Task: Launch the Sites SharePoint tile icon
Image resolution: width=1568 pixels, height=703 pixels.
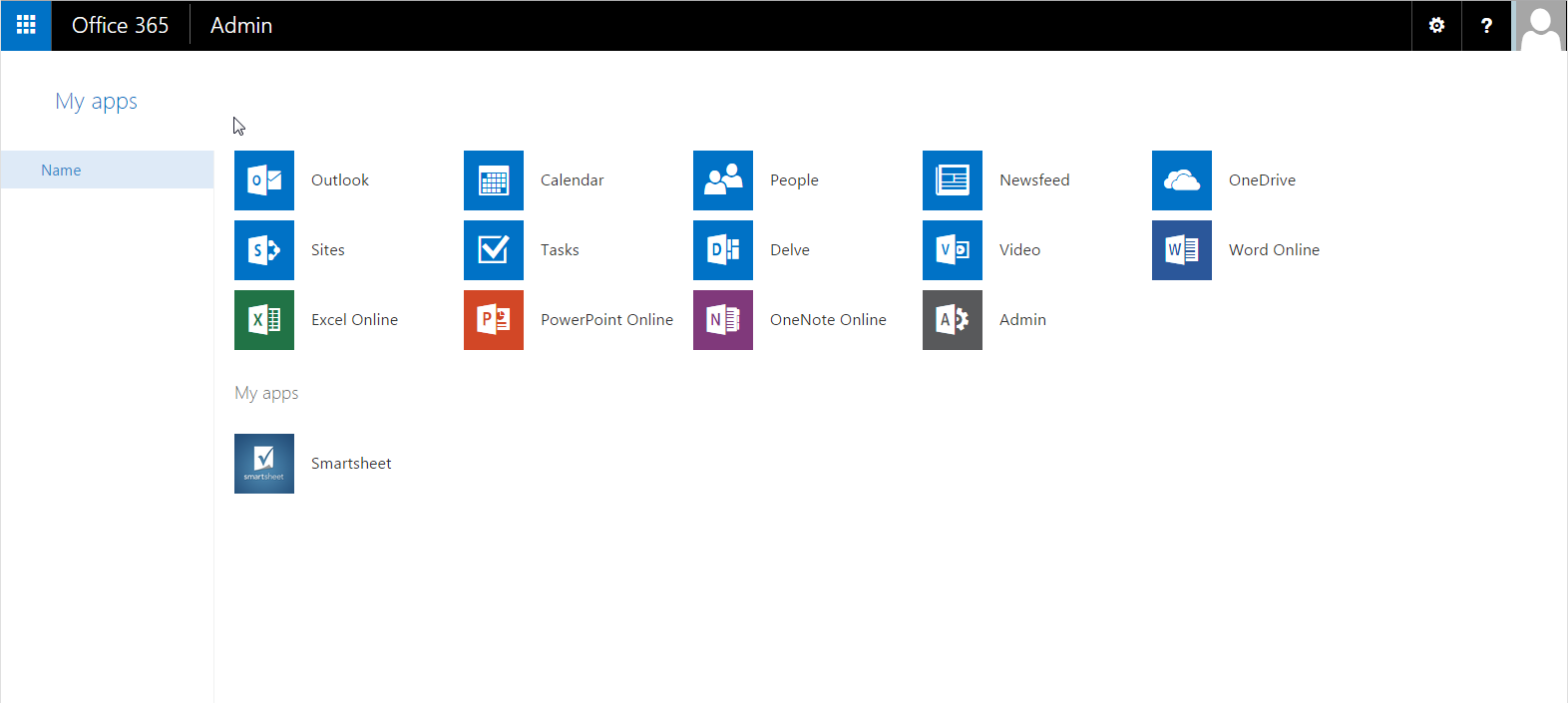Action: tap(264, 250)
